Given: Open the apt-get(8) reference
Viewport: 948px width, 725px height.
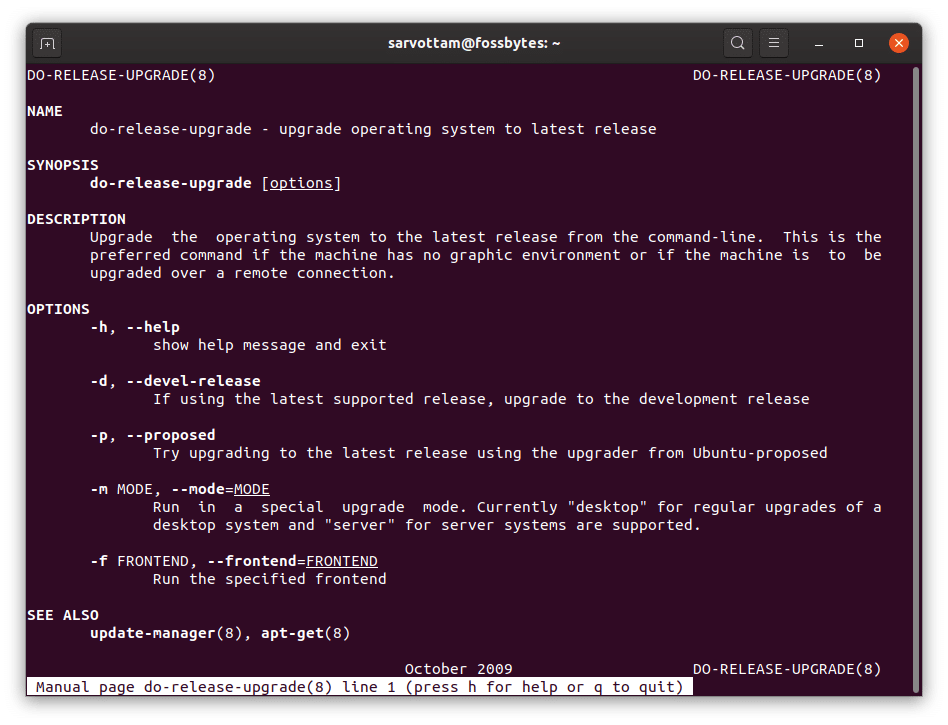Looking at the screenshot, I should [305, 633].
